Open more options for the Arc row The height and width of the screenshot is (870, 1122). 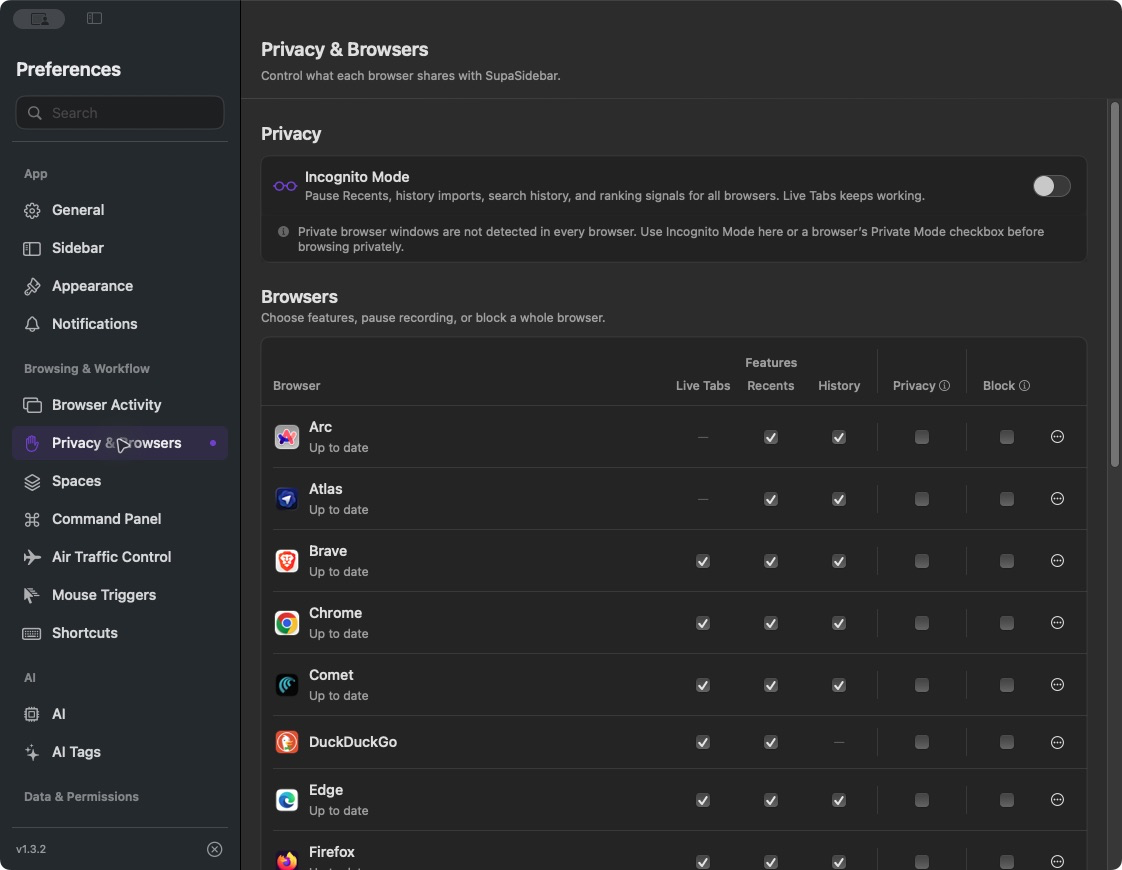point(1057,436)
